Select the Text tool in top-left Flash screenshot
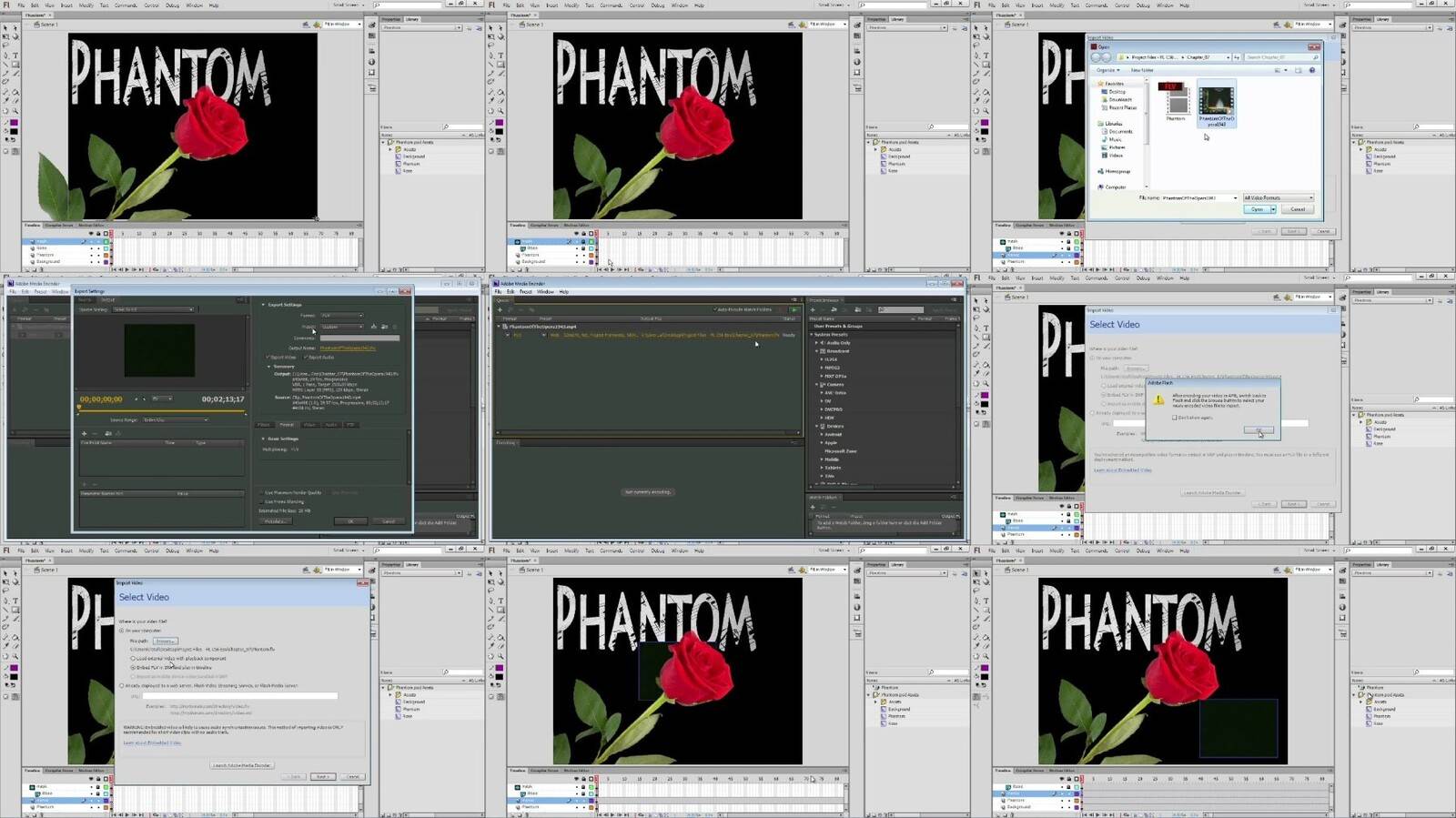Screen dimensions: 1456x818 (15, 55)
